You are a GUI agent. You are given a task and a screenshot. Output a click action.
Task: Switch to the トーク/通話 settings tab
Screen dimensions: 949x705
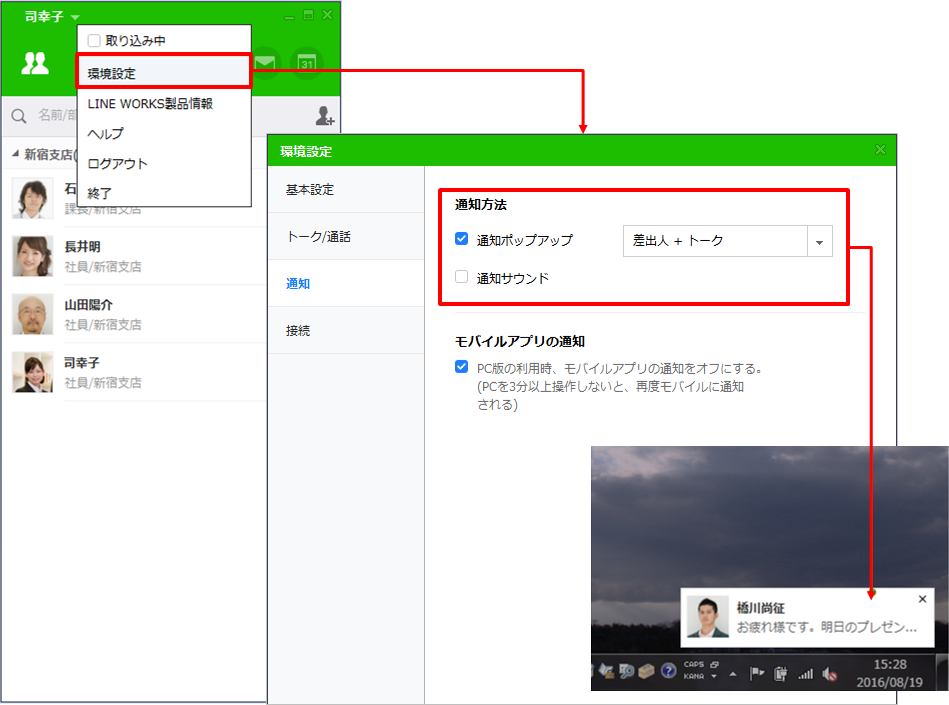pyautogui.click(x=318, y=237)
